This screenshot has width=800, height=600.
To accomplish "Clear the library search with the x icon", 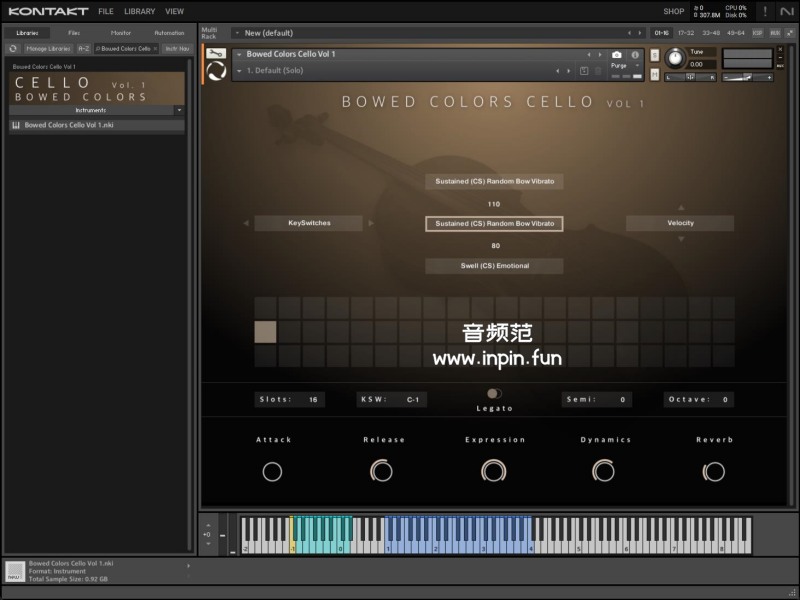I will (x=155, y=48).
